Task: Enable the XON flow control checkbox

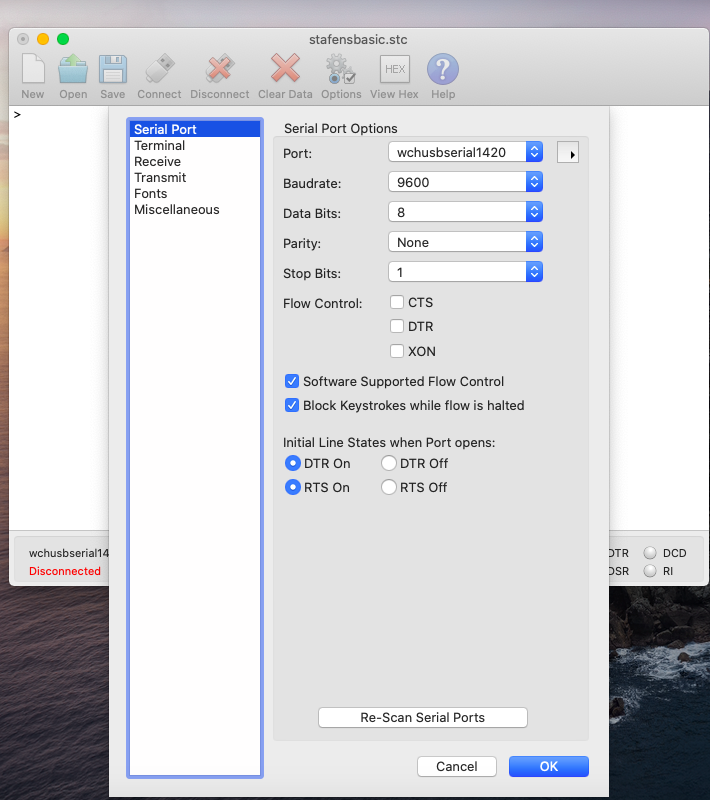Action: [x=397, y=351]
